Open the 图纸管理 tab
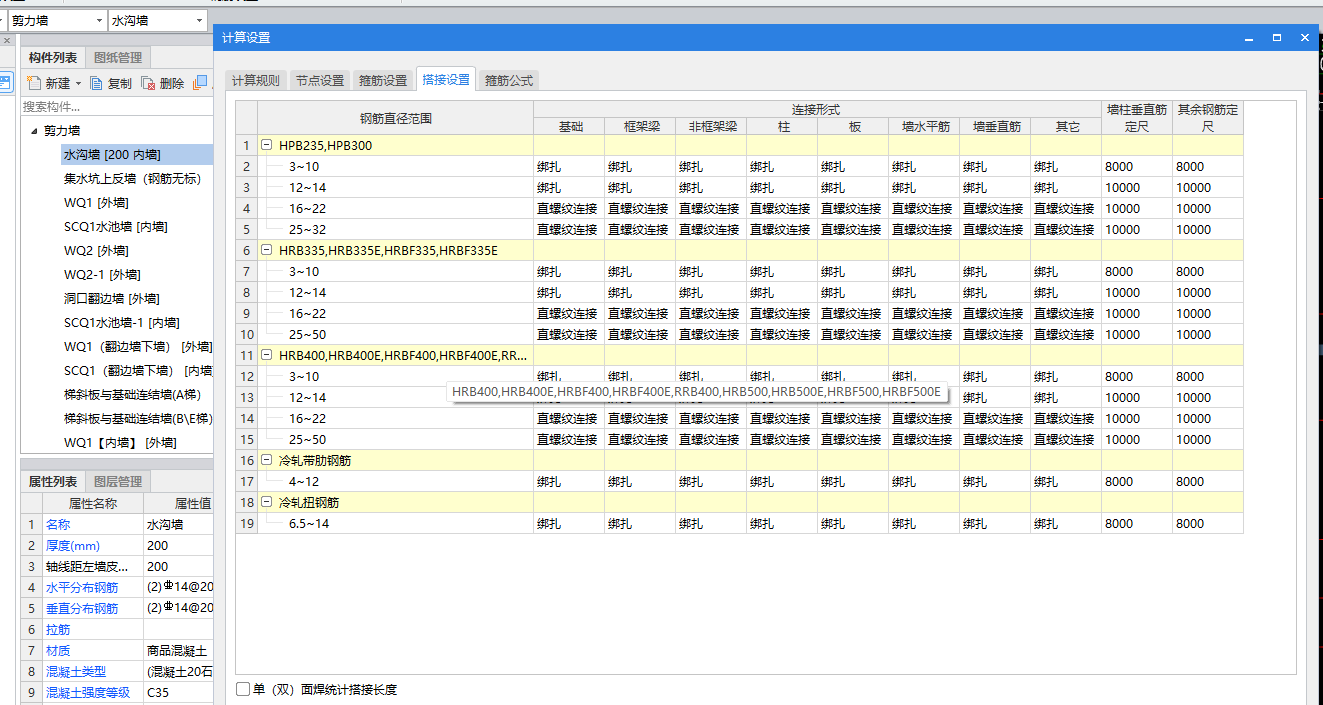Screen dimensions: 1323x705 click(x=118, y=57)
